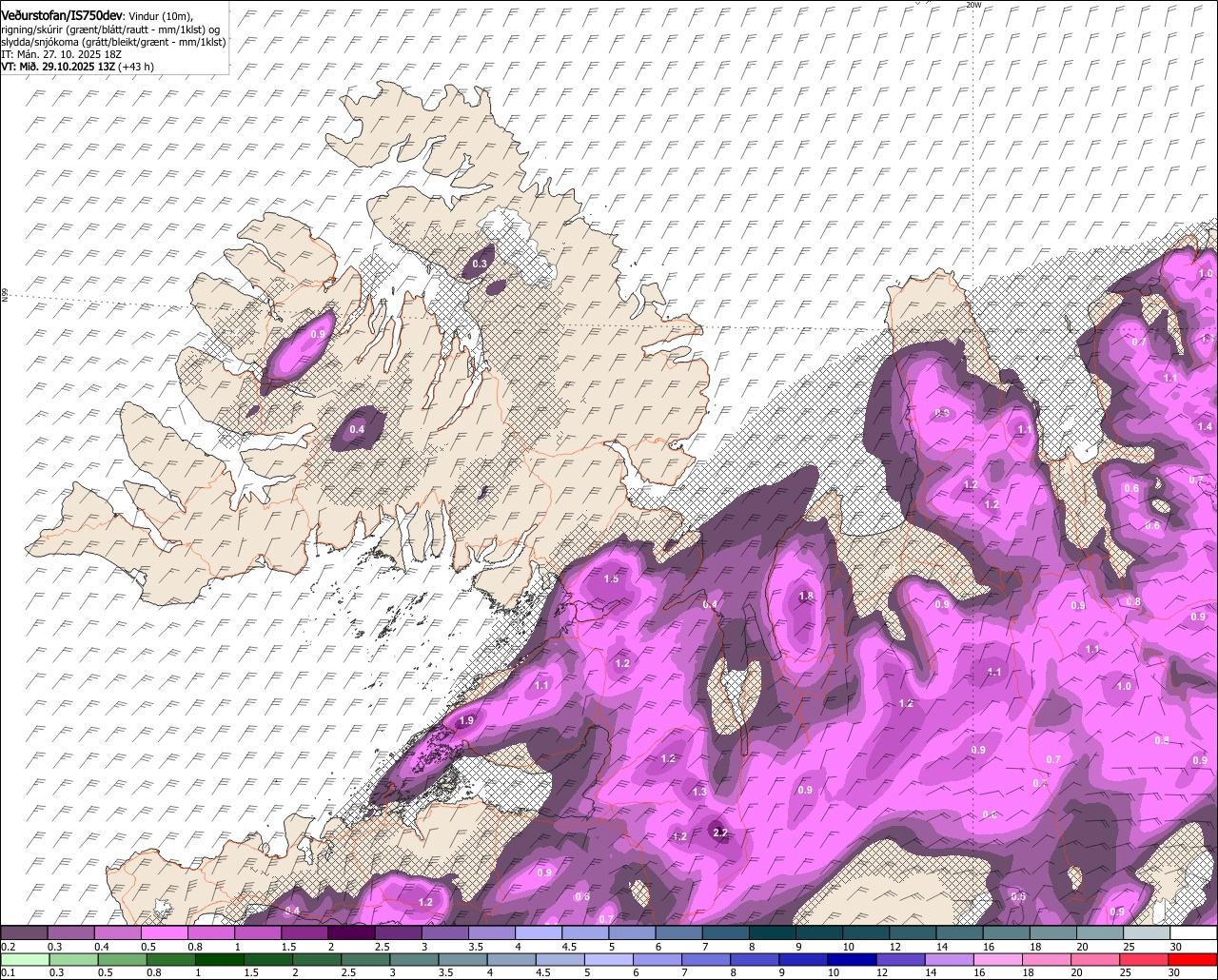The width and height of the screenshot is (1218, 980).
Task: Click the 'VT: Mið. 29.10.2025 13Z (+43 h)' line
Action: pos(77,67)
